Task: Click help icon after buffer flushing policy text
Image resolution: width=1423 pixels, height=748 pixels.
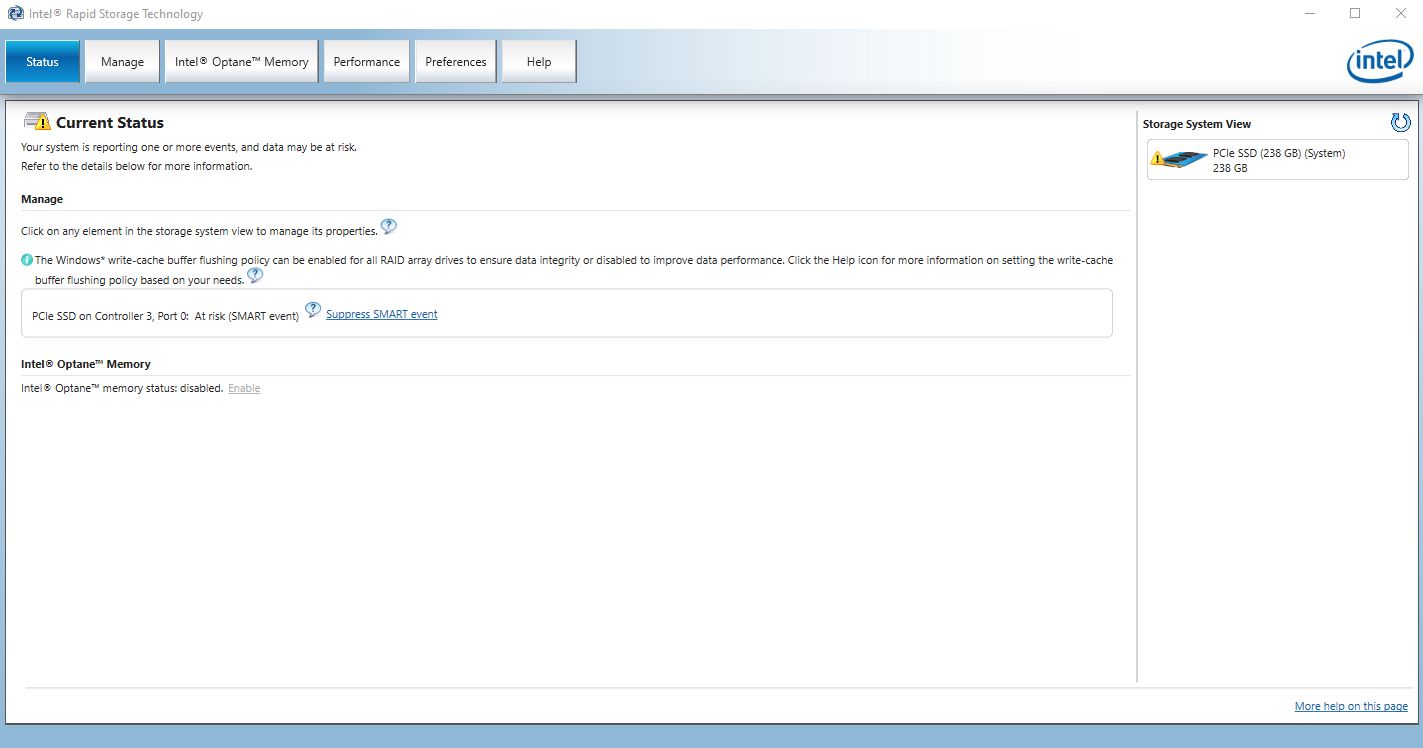Action: point(255,276)
